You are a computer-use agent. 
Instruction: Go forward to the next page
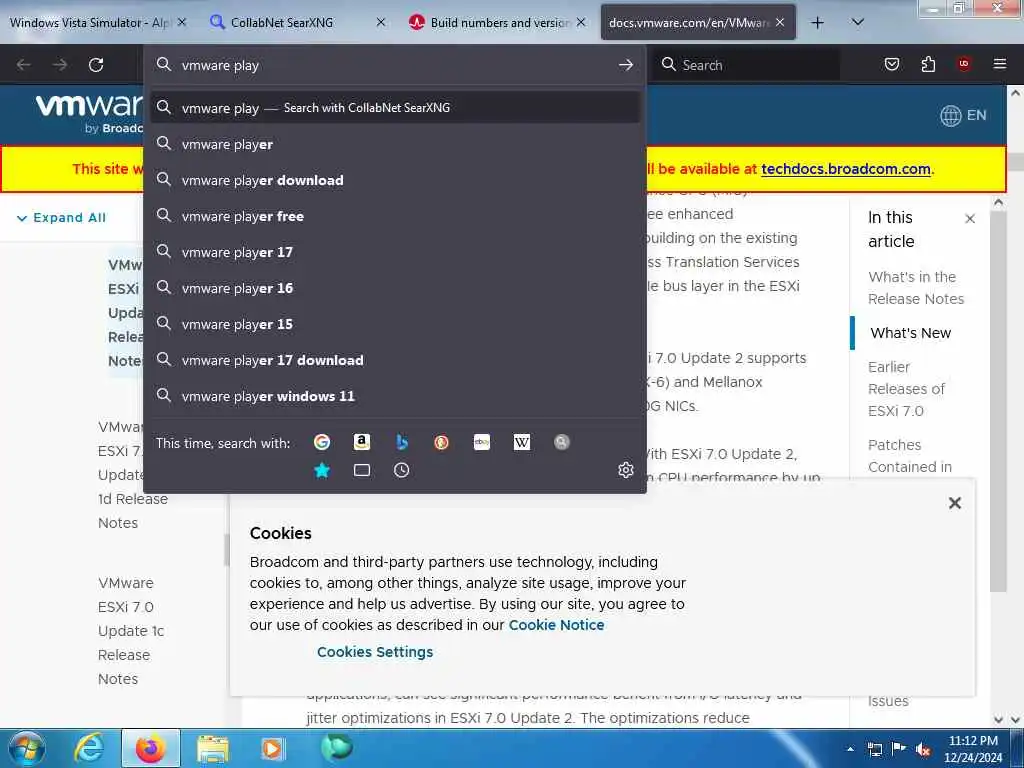pyautogui.click(x=60, y=65)
